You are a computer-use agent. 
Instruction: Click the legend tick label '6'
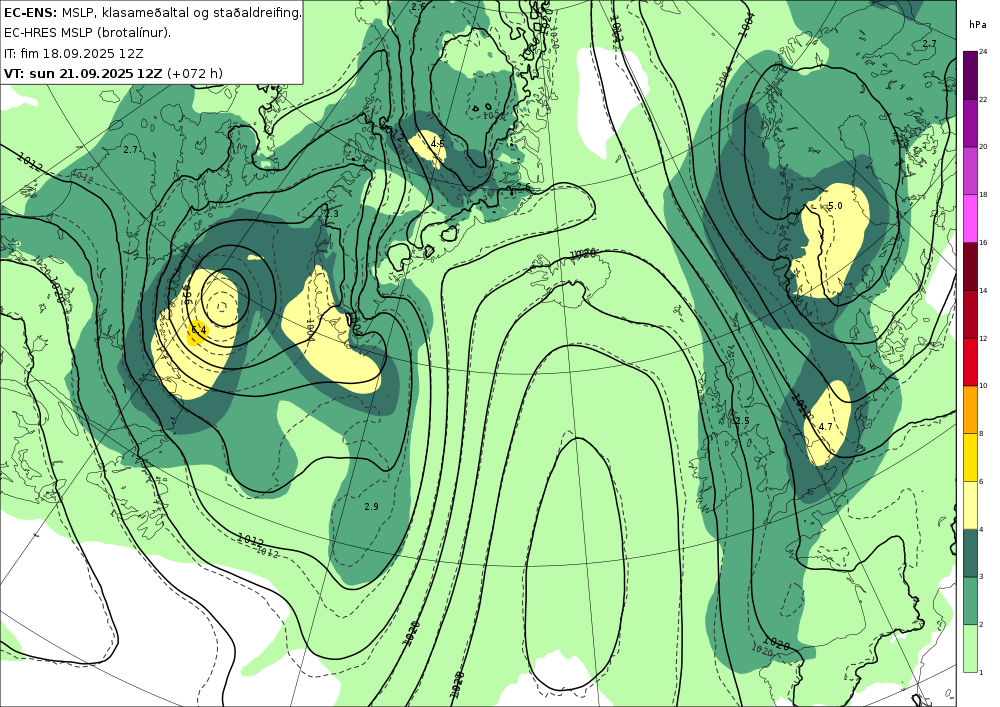[x=981, y=481]
